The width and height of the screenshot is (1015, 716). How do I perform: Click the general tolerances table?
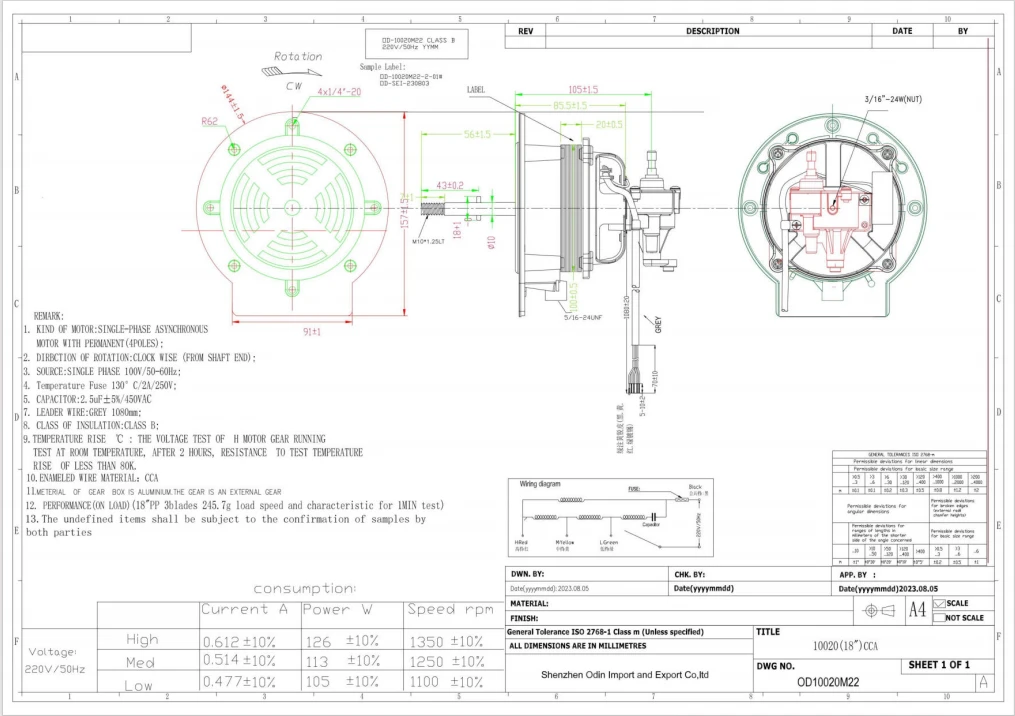[909, 508]
